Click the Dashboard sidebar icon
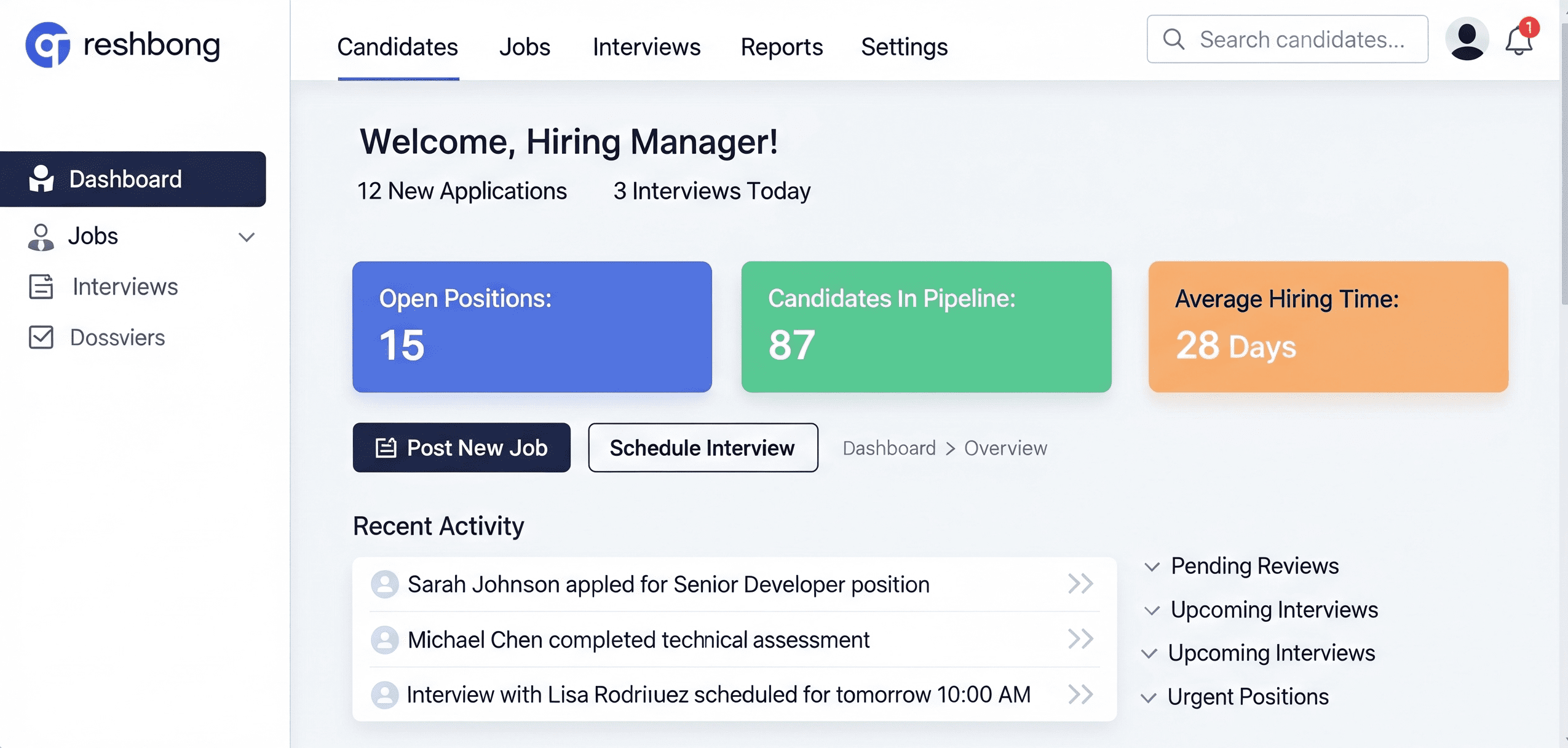Screen dimensions: 1568x748 point(41,179)
